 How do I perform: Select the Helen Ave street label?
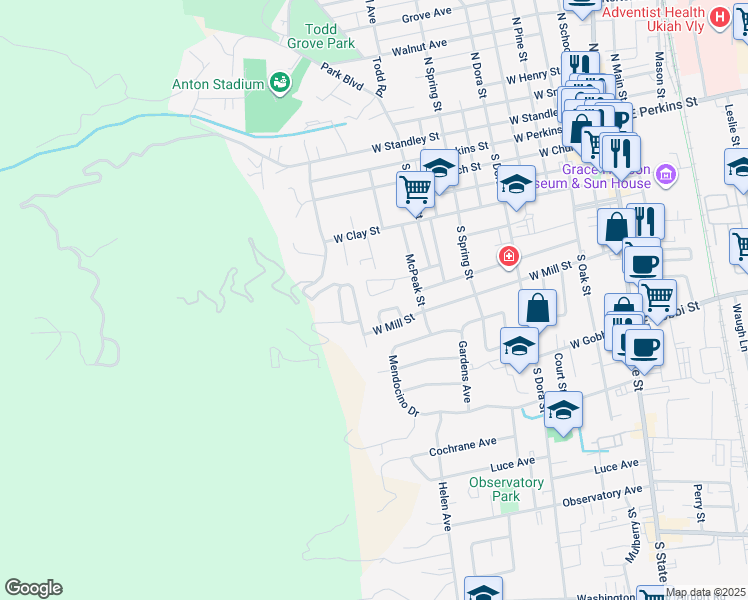tap(445, 507)
